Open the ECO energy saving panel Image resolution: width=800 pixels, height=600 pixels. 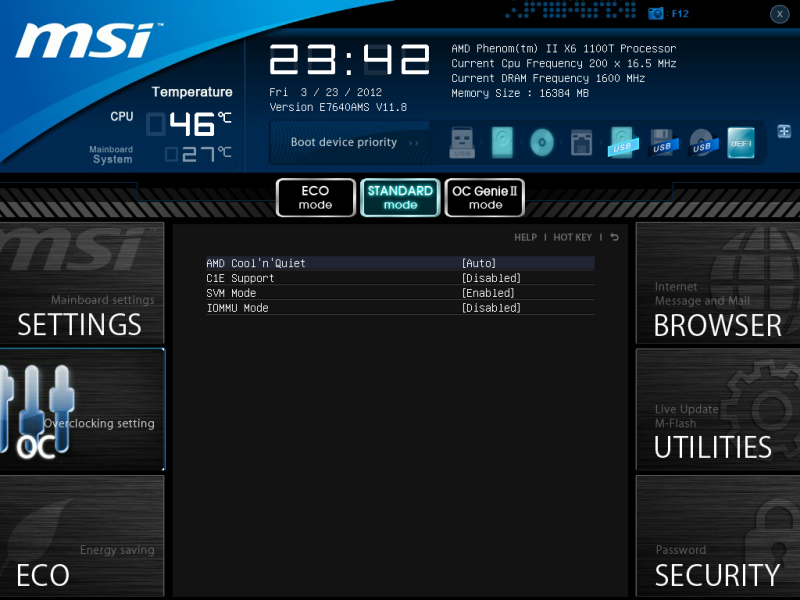click(x=82, y=536)
